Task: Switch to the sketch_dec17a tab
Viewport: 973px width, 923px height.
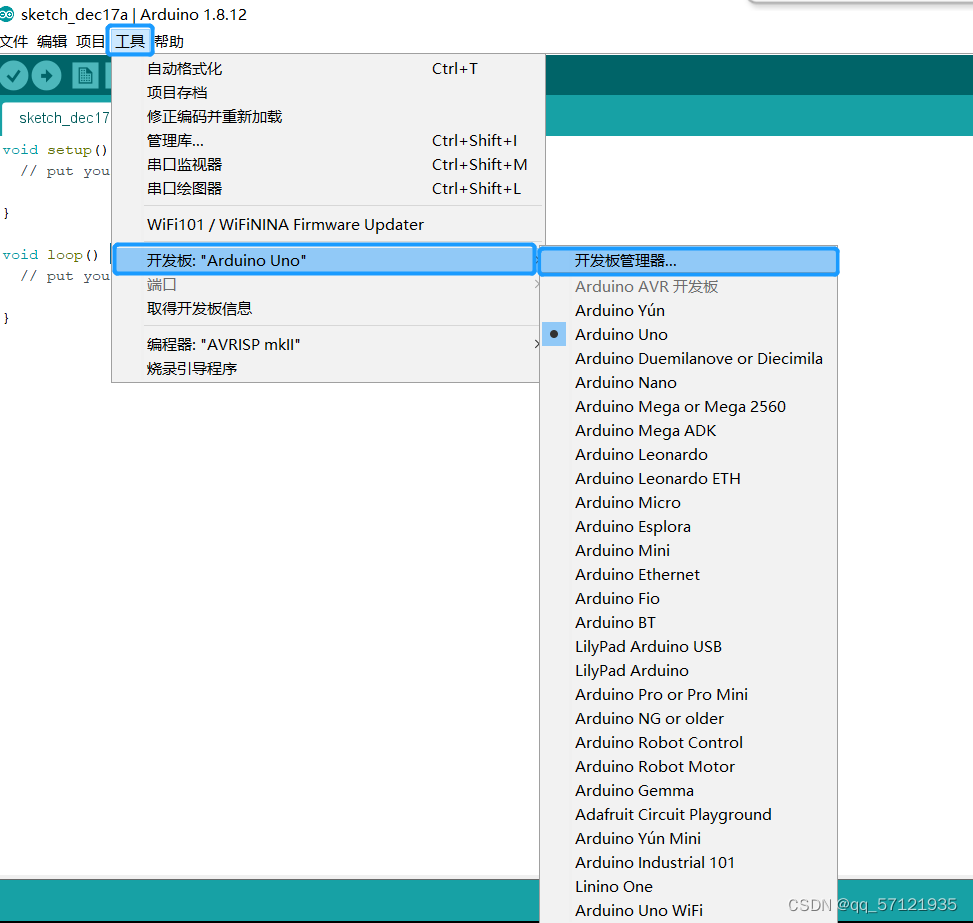Action: coord(59,118)
